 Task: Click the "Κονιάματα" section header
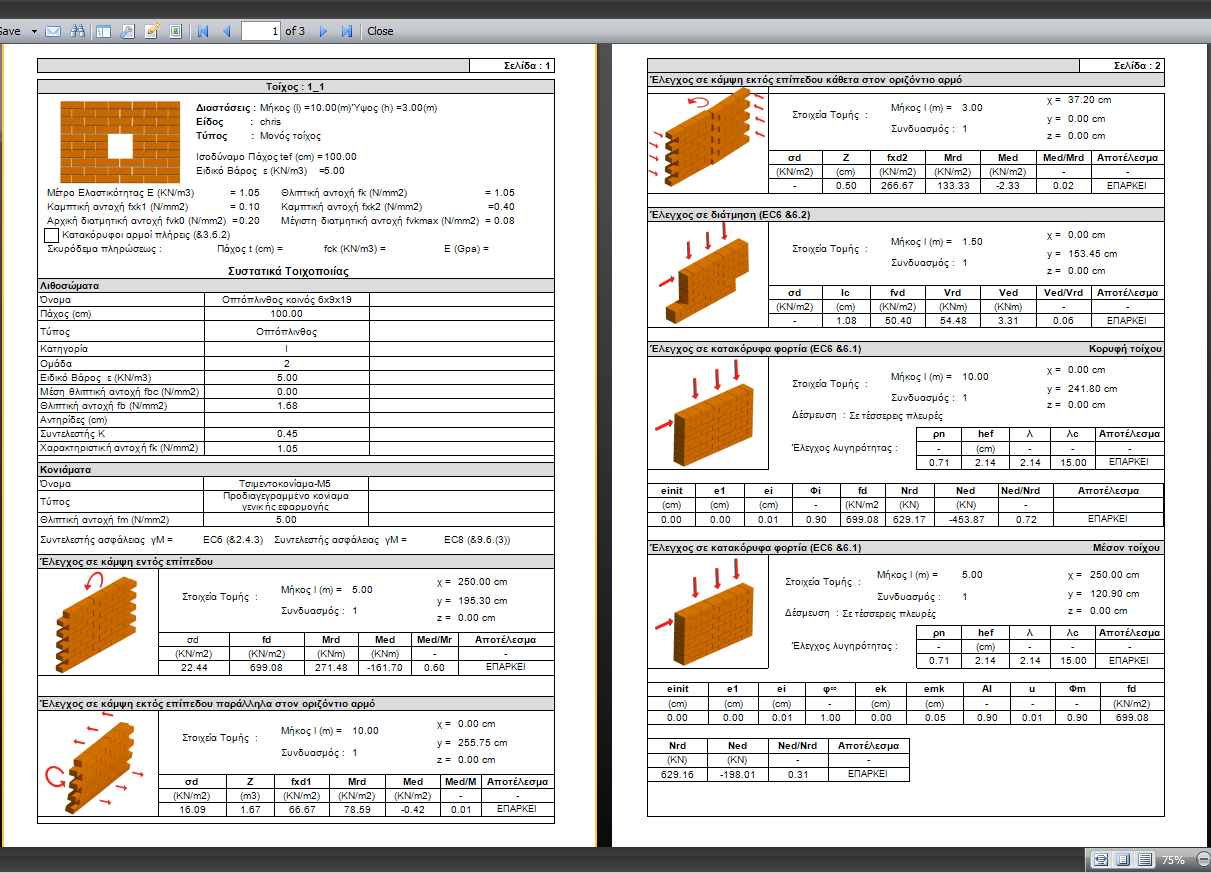[x=66, y=469]
